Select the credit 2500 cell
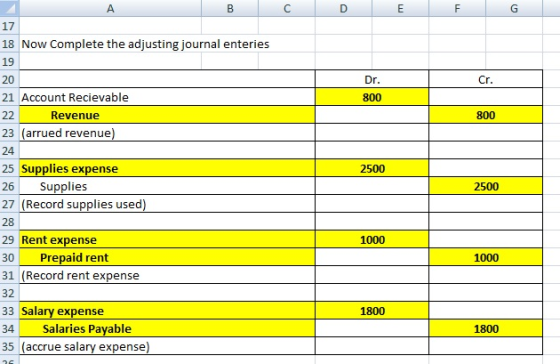 click(x=485, y=186)
